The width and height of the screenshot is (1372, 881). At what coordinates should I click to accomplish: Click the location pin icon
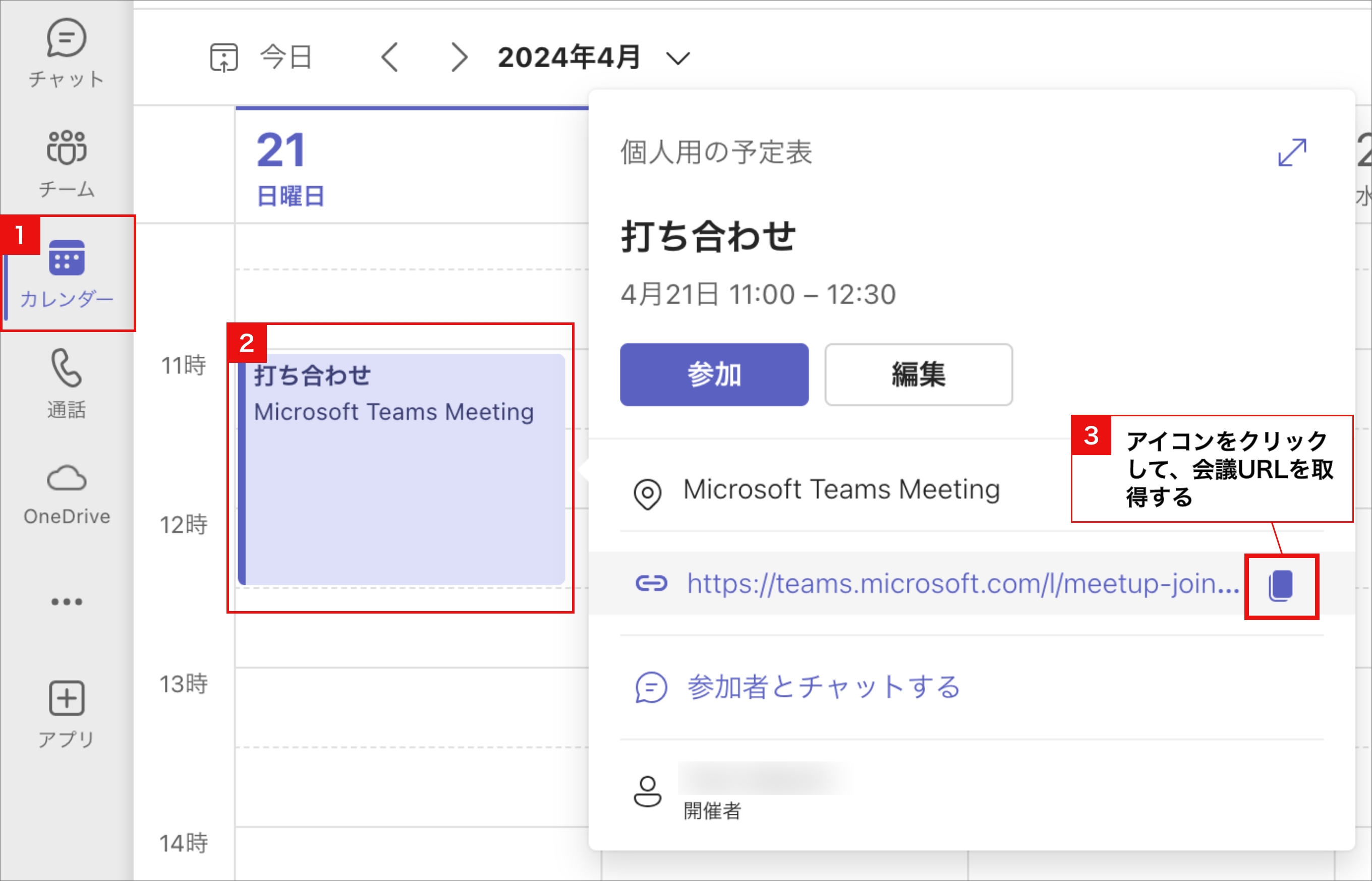pos(647,493)
